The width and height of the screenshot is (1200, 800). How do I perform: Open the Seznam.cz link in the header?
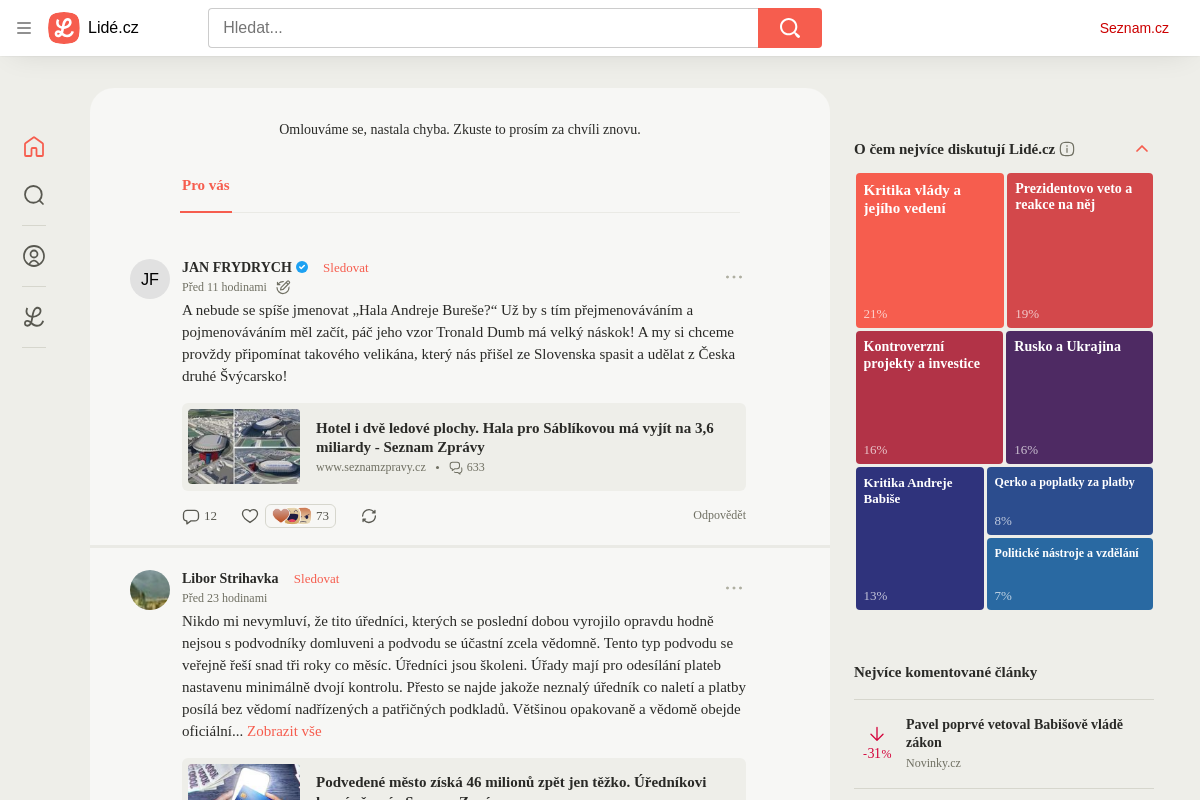point(1134,28)
